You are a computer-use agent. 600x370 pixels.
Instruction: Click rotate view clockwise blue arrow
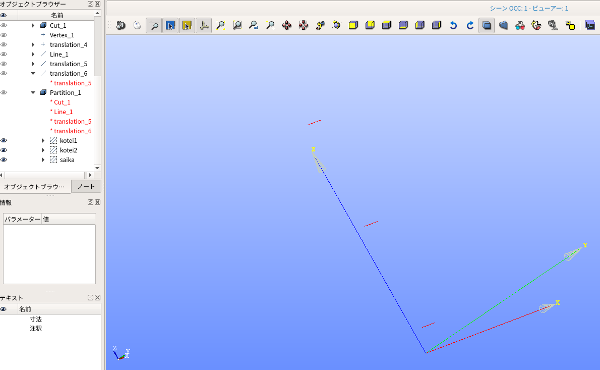tap(470, 26)
